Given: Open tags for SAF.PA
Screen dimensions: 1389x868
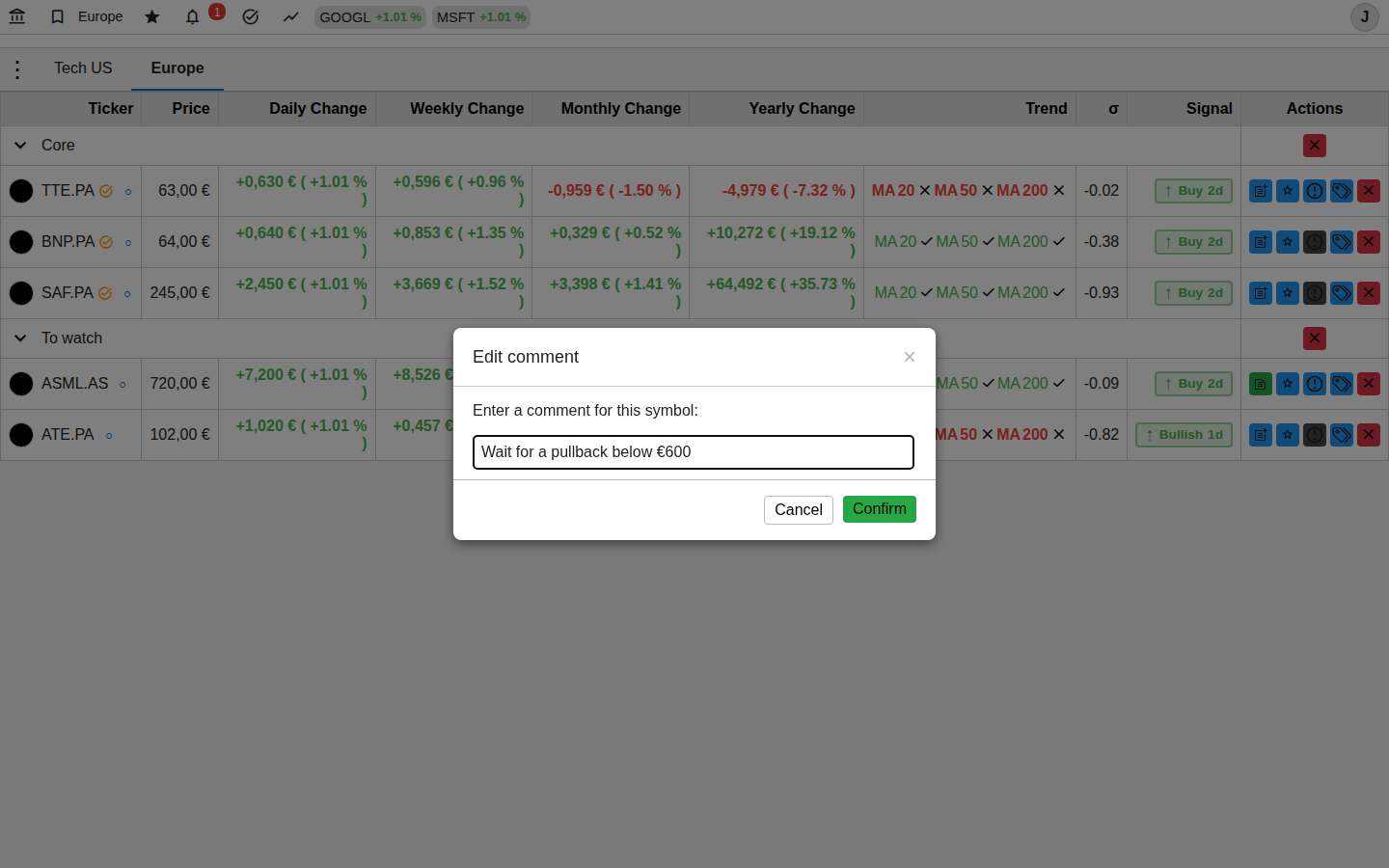Looking at the screenshot, I should 1342,293.
